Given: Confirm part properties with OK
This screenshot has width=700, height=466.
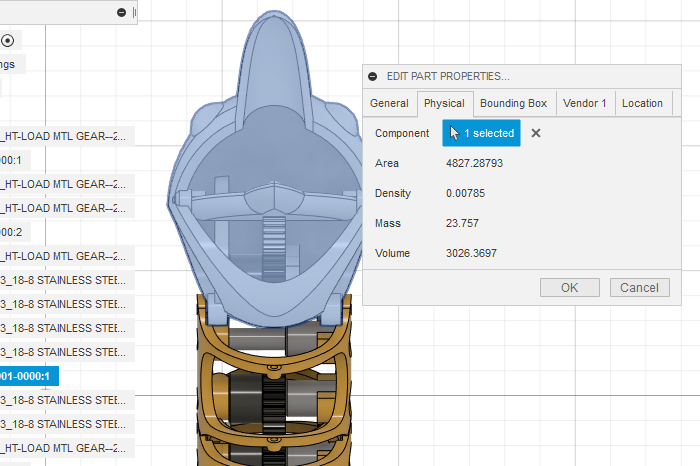Looking at the screenshot, I should [x=569, y=288].
